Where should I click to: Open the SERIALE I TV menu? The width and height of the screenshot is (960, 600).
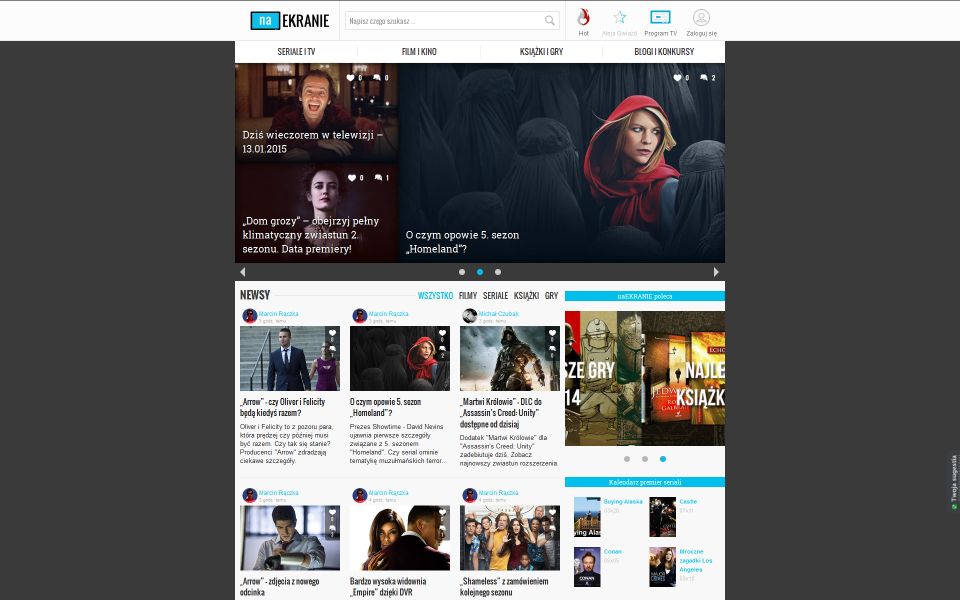point(296,52)
